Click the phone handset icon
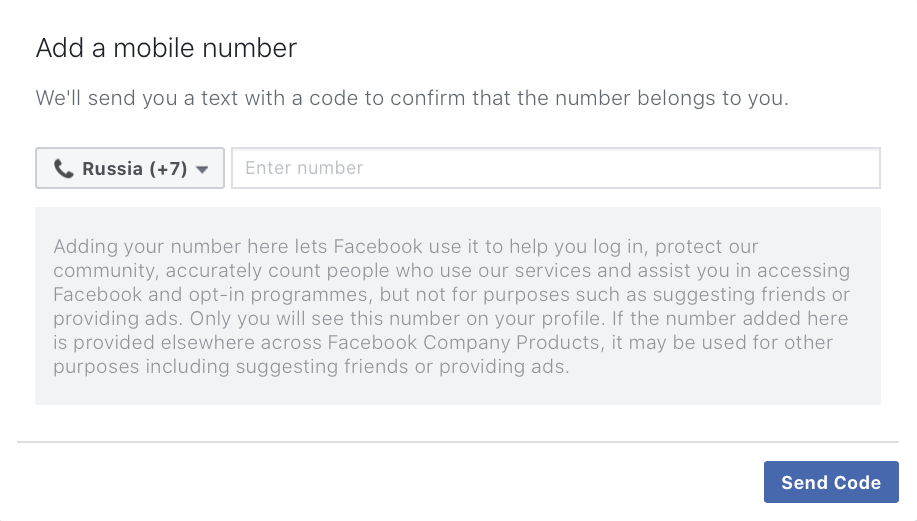 64,169
